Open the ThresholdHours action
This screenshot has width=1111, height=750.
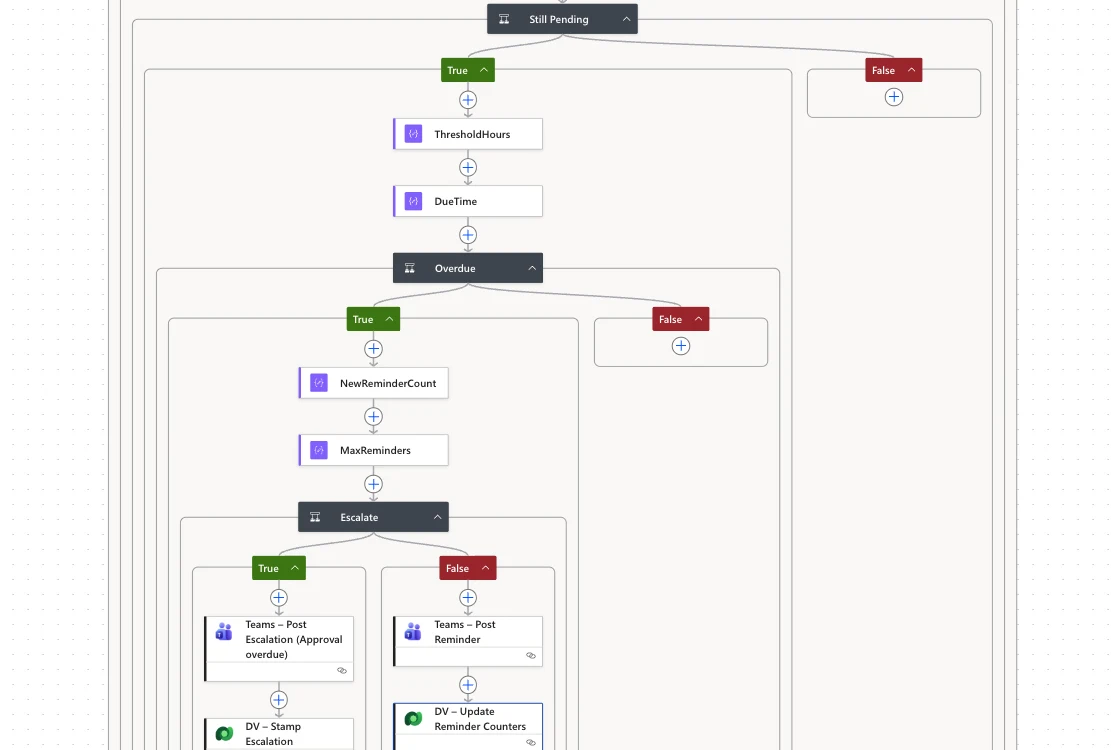[468, 134]
